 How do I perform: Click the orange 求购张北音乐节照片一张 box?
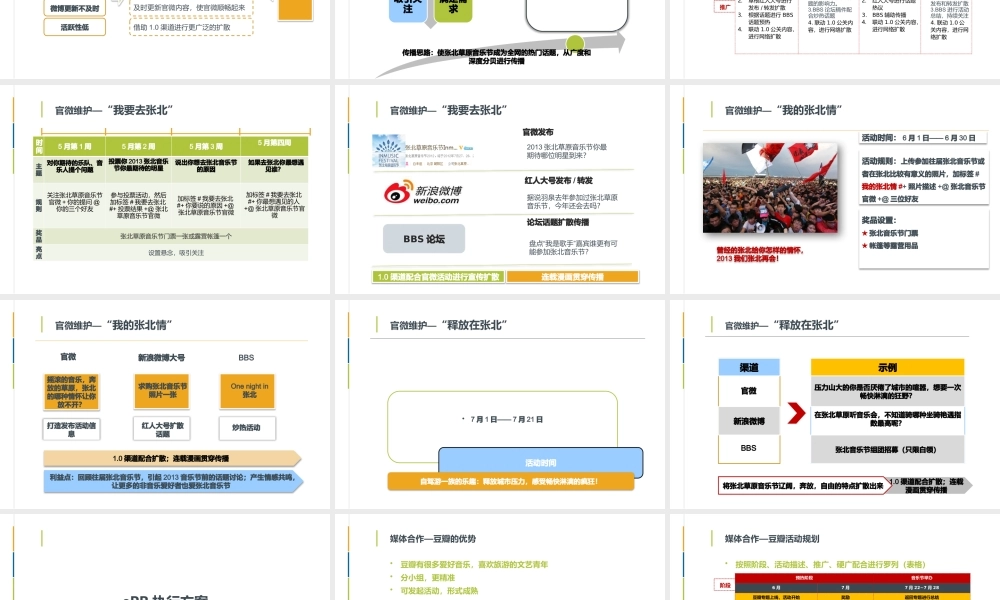coord(162,390)
